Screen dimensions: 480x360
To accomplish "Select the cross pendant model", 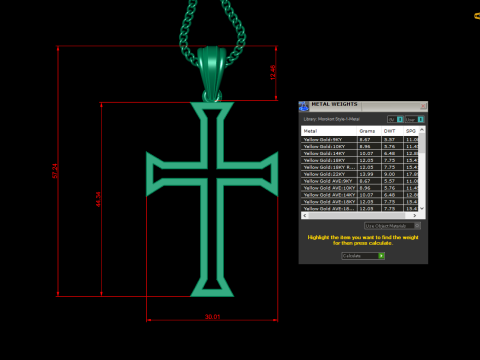I will [212, 199].
